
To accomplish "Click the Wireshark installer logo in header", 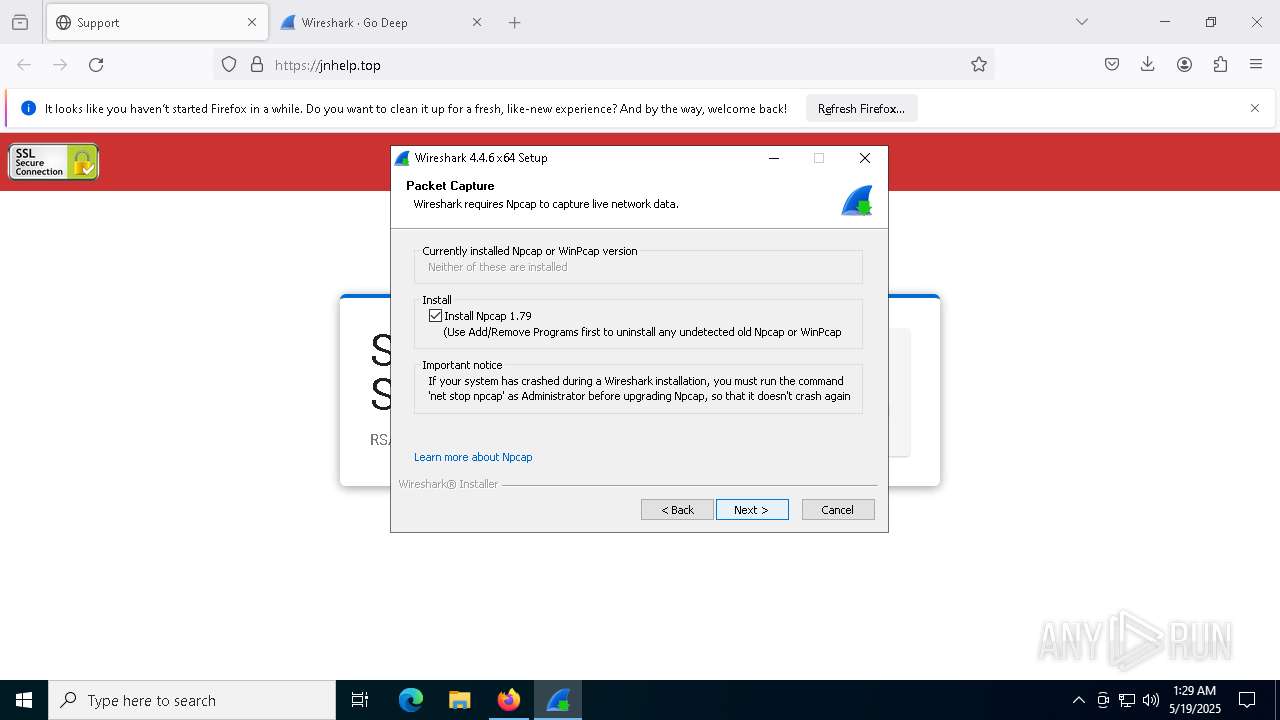I will 857,200.
